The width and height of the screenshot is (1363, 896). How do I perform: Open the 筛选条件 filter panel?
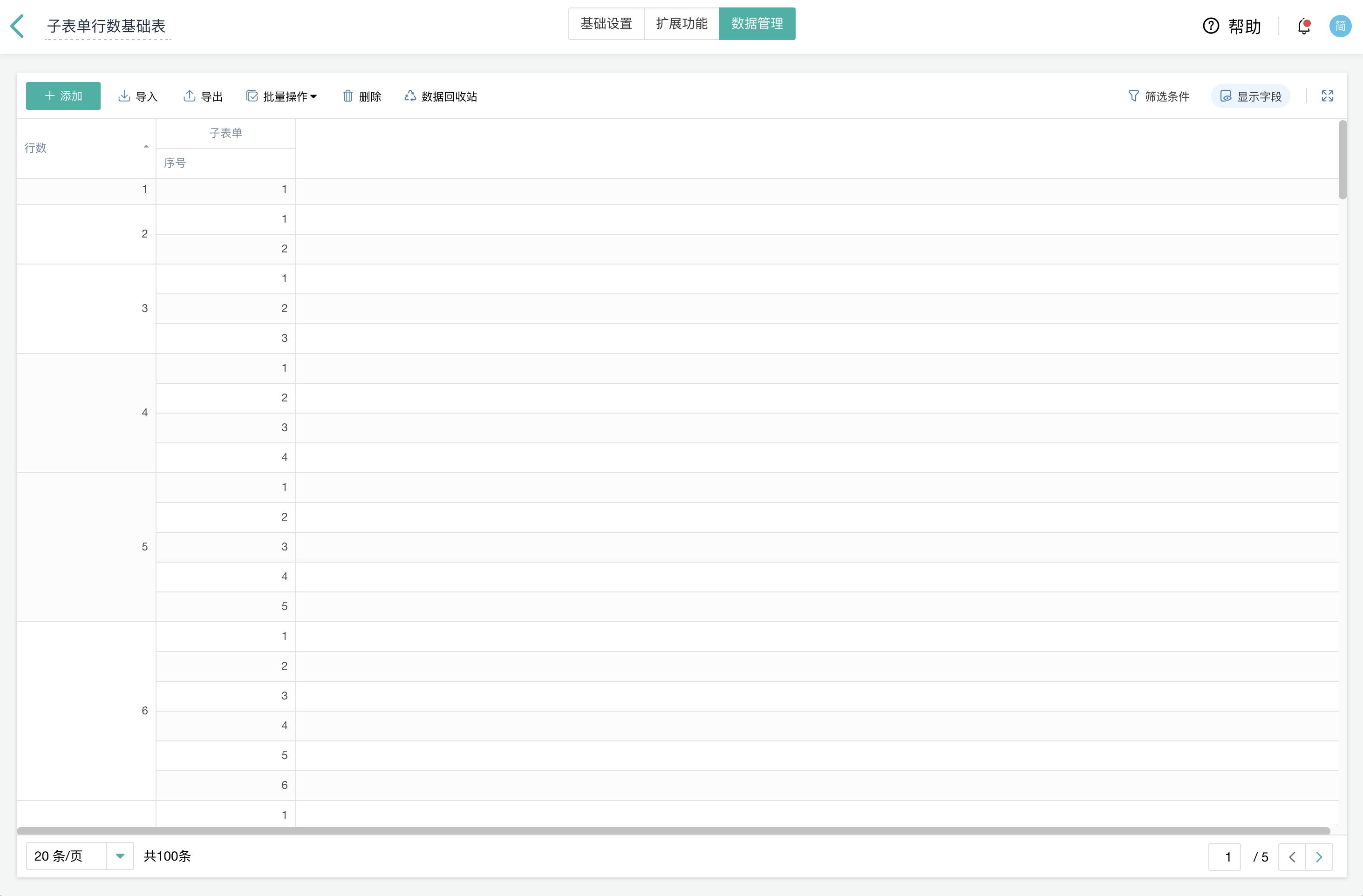point(1158,96)
